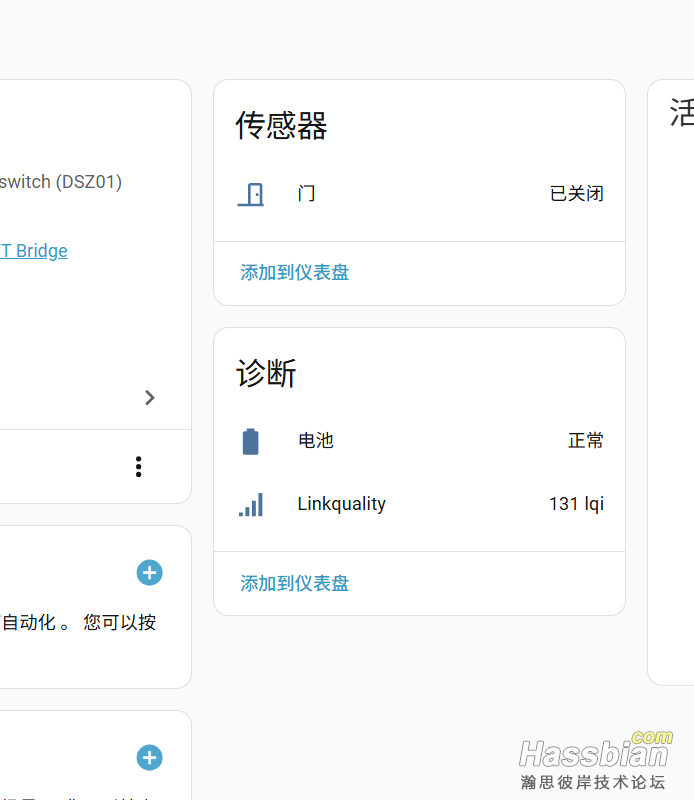Open the three-dot device overflow menu
The image size is (694, 800).
138,467
